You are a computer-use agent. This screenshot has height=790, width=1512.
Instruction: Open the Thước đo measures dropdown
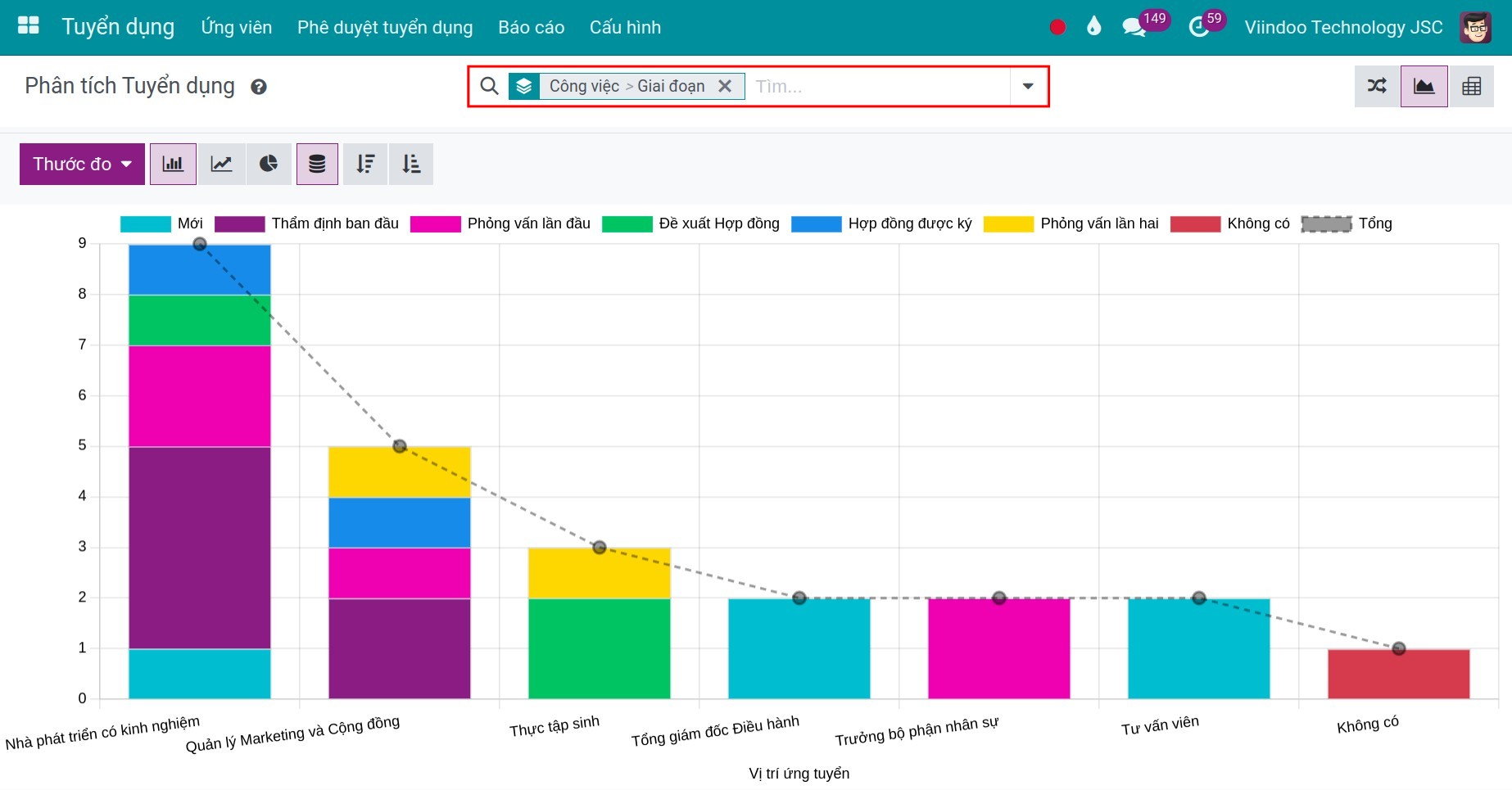82,164
